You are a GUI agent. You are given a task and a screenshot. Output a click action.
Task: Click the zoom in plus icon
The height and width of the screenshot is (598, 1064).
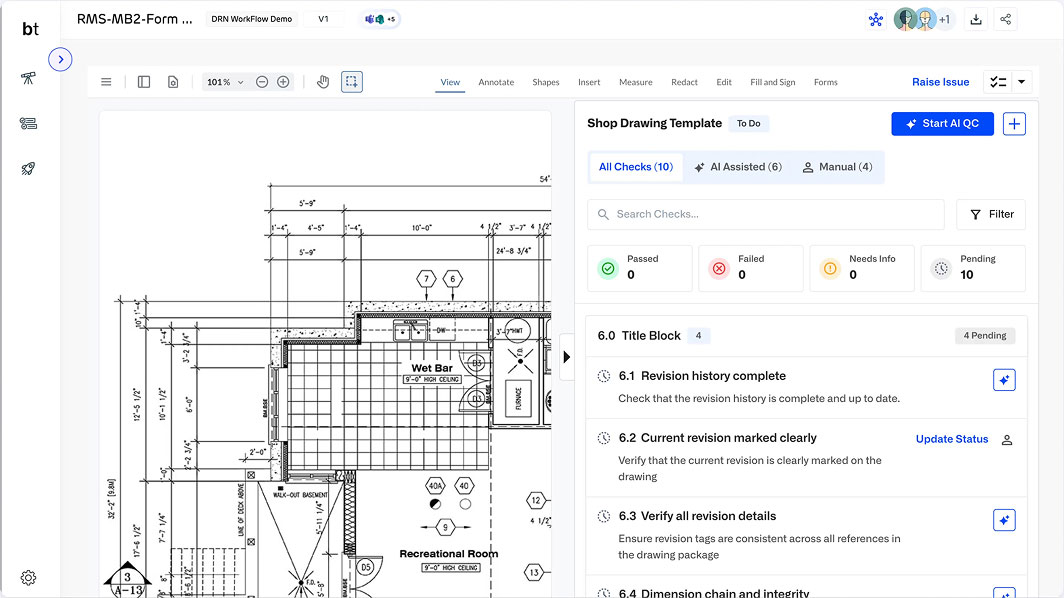click(x=283, y=82)
